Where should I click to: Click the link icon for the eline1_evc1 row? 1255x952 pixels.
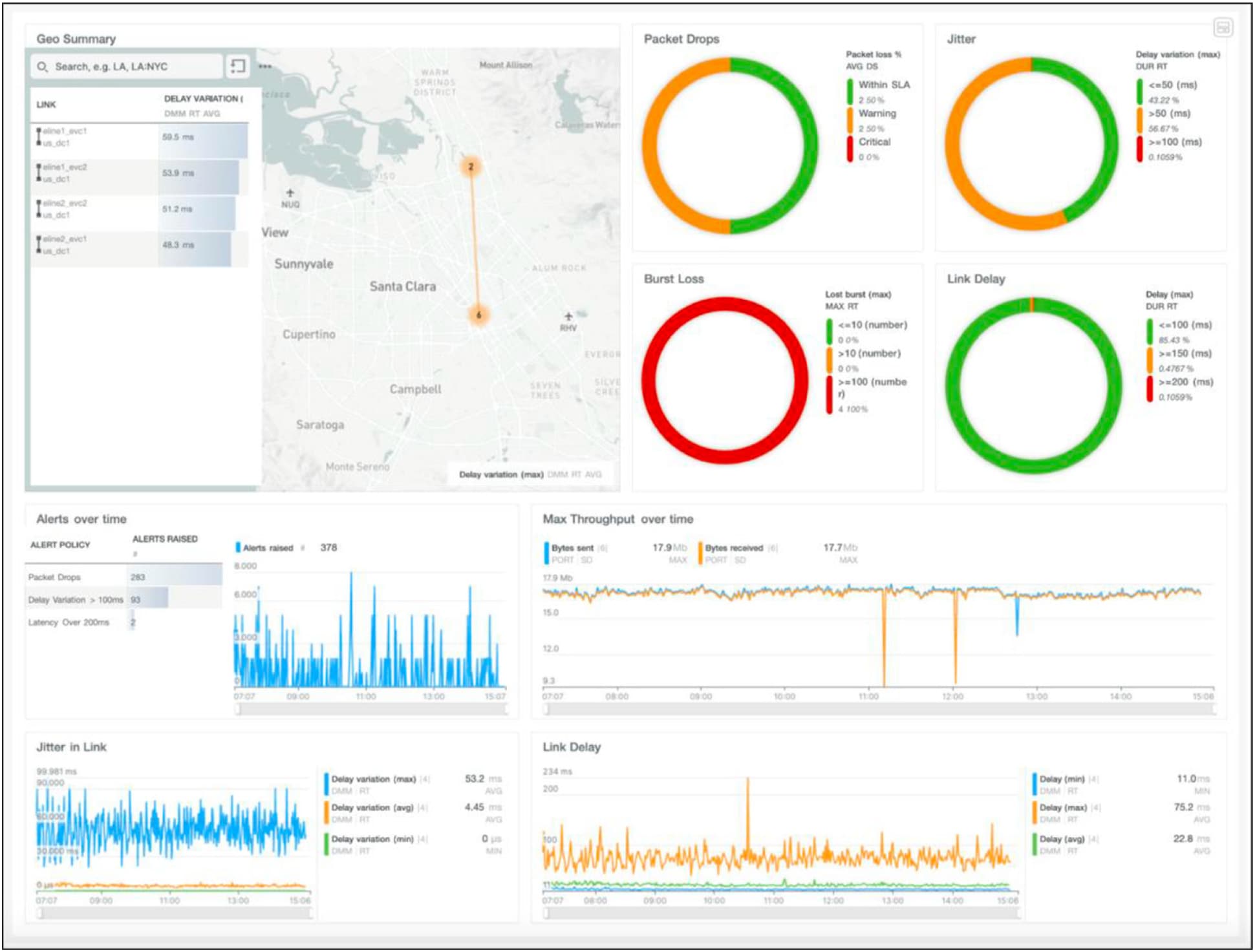pyautogui.click(x=39, y=137)
